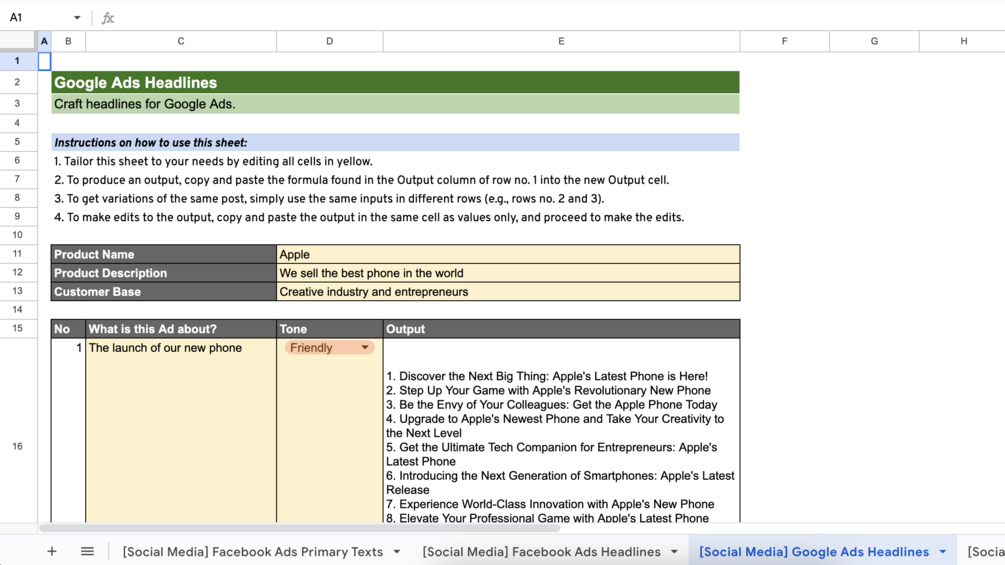Viewport: 1005px width, 565px height.
Task: Click the Product Description label cell
Action: tap(164, 273)
